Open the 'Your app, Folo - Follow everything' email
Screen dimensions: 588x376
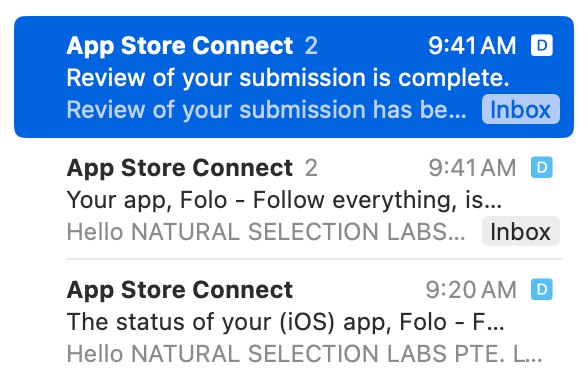click(284, 200)
